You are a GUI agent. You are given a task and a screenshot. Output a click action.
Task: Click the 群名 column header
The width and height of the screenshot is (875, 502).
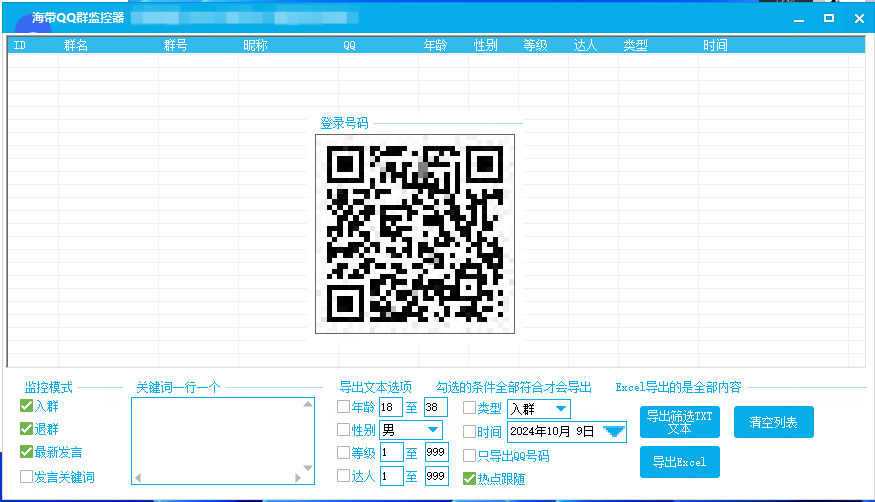coord(76,45)
